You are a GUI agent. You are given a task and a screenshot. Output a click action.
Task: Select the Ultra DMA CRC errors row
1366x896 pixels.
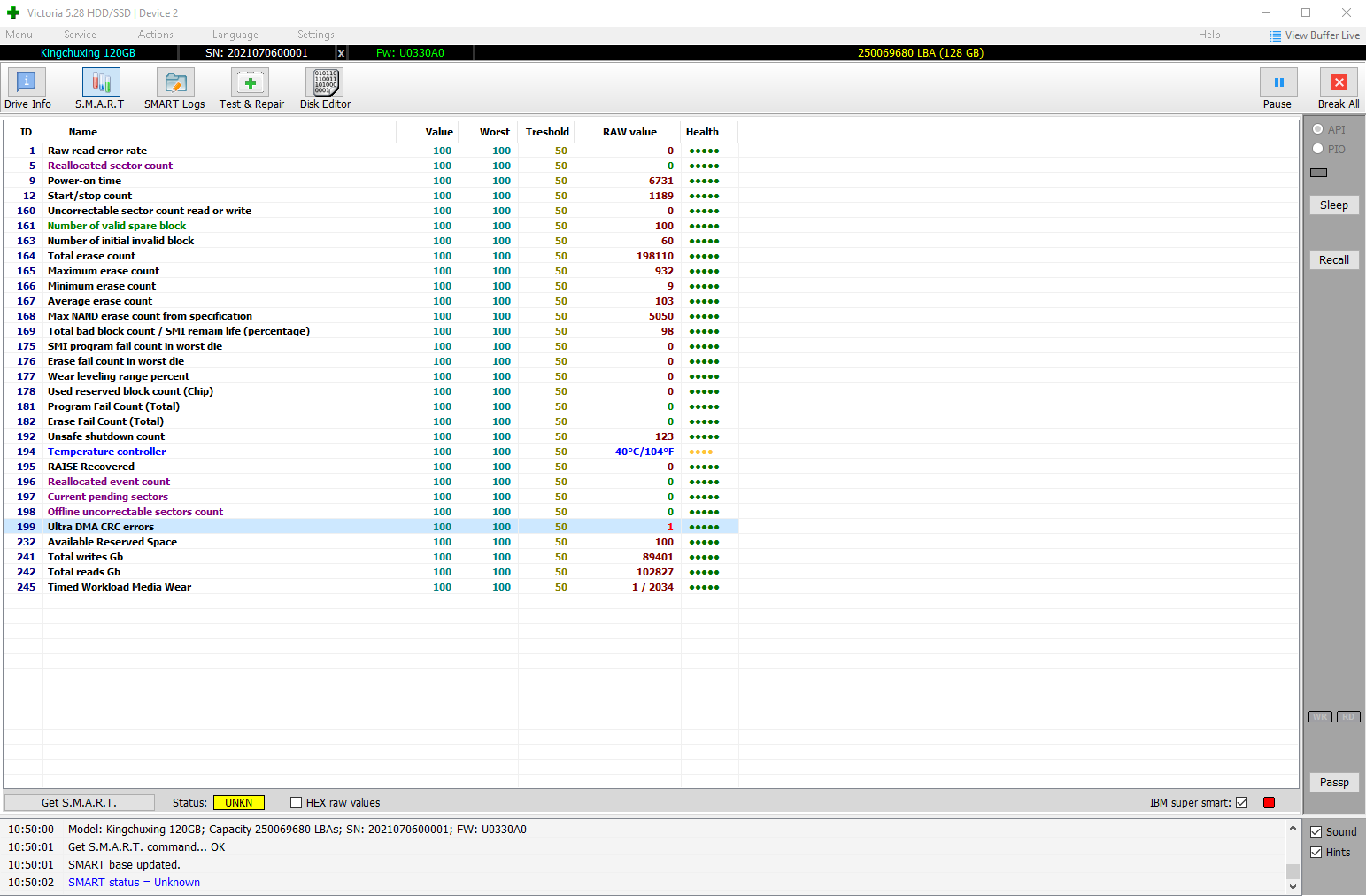pyautogui.click(x=371, y=527)
